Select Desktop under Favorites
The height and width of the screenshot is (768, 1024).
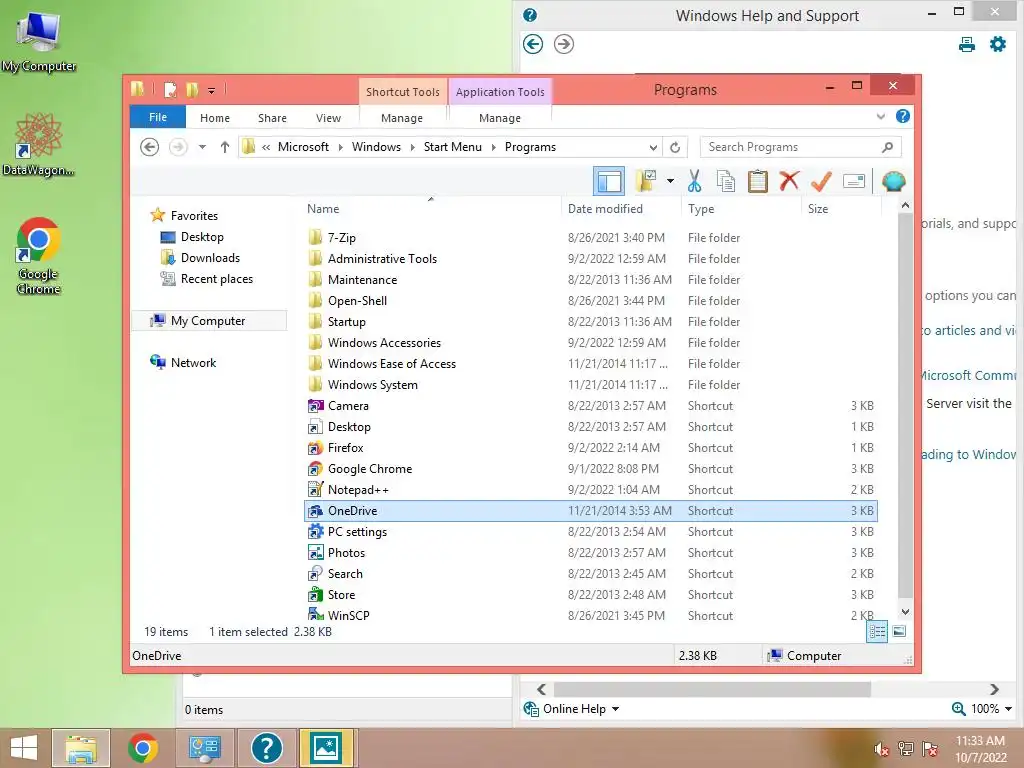pyautogui.click(x=202, y=237)
